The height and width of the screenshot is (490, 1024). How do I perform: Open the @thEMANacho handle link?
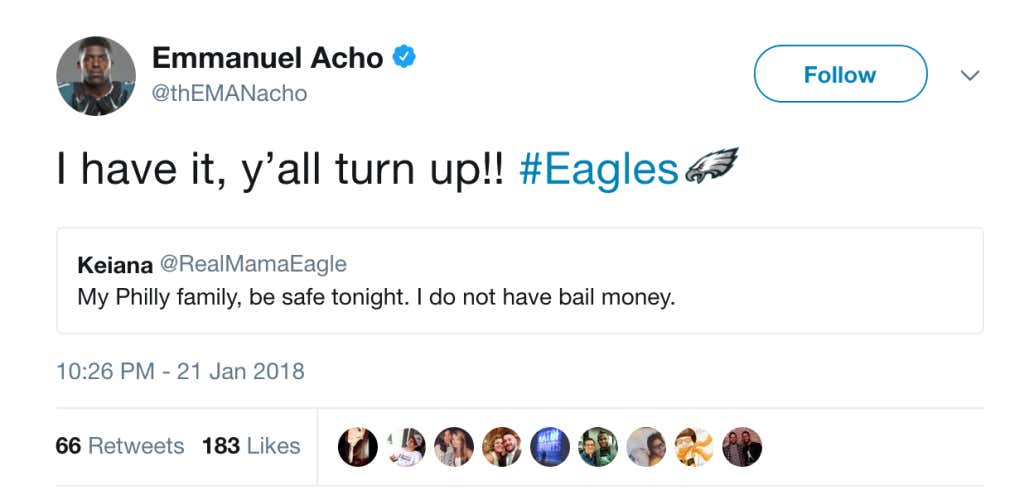[x=229, y=94]
